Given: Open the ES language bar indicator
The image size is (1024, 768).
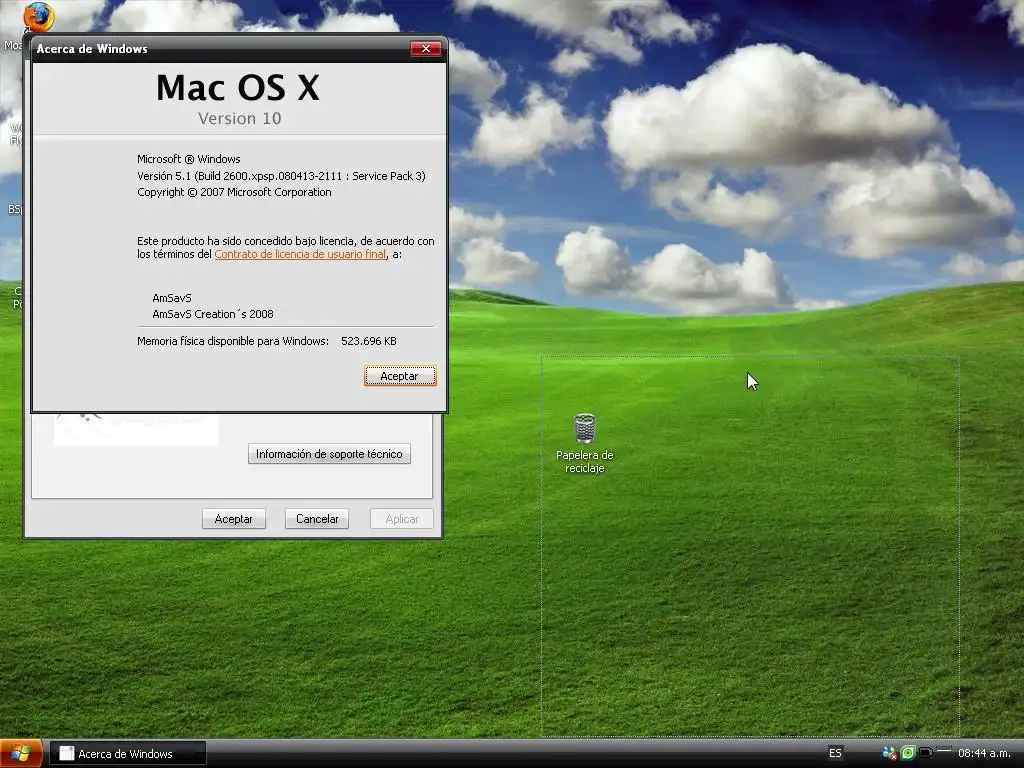Looking at the screenshot, I should [835, 753].
